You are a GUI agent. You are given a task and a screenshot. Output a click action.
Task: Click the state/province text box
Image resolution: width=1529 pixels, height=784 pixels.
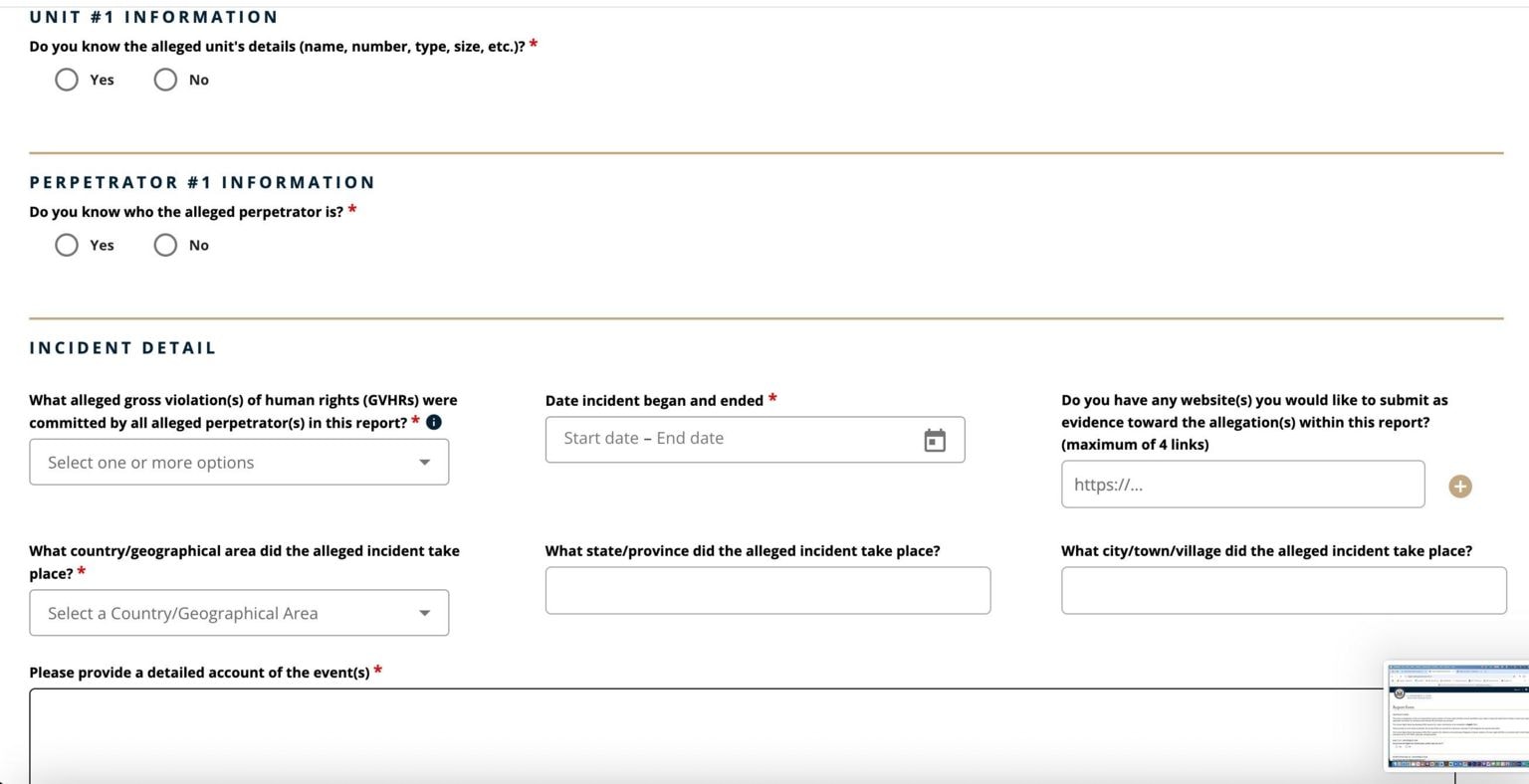[x=766, y=591]
